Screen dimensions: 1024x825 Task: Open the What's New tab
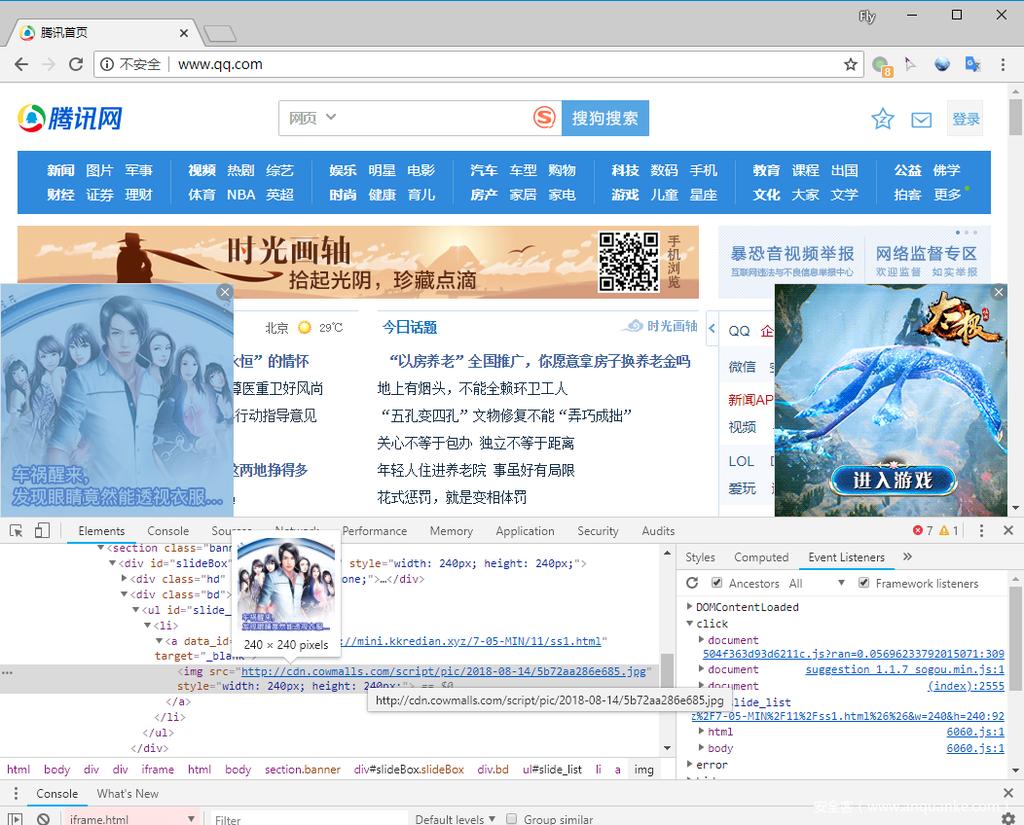(127, 793)
